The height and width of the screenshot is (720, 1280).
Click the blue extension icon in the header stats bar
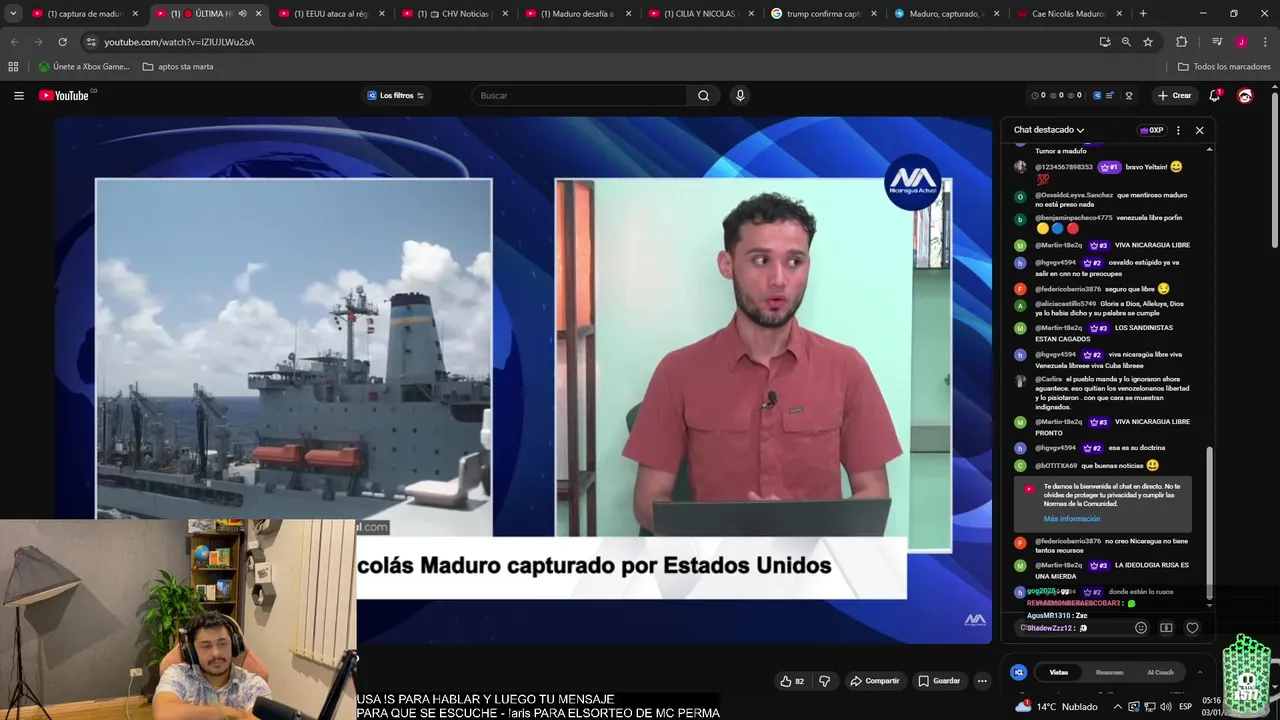coord(1097,96)
